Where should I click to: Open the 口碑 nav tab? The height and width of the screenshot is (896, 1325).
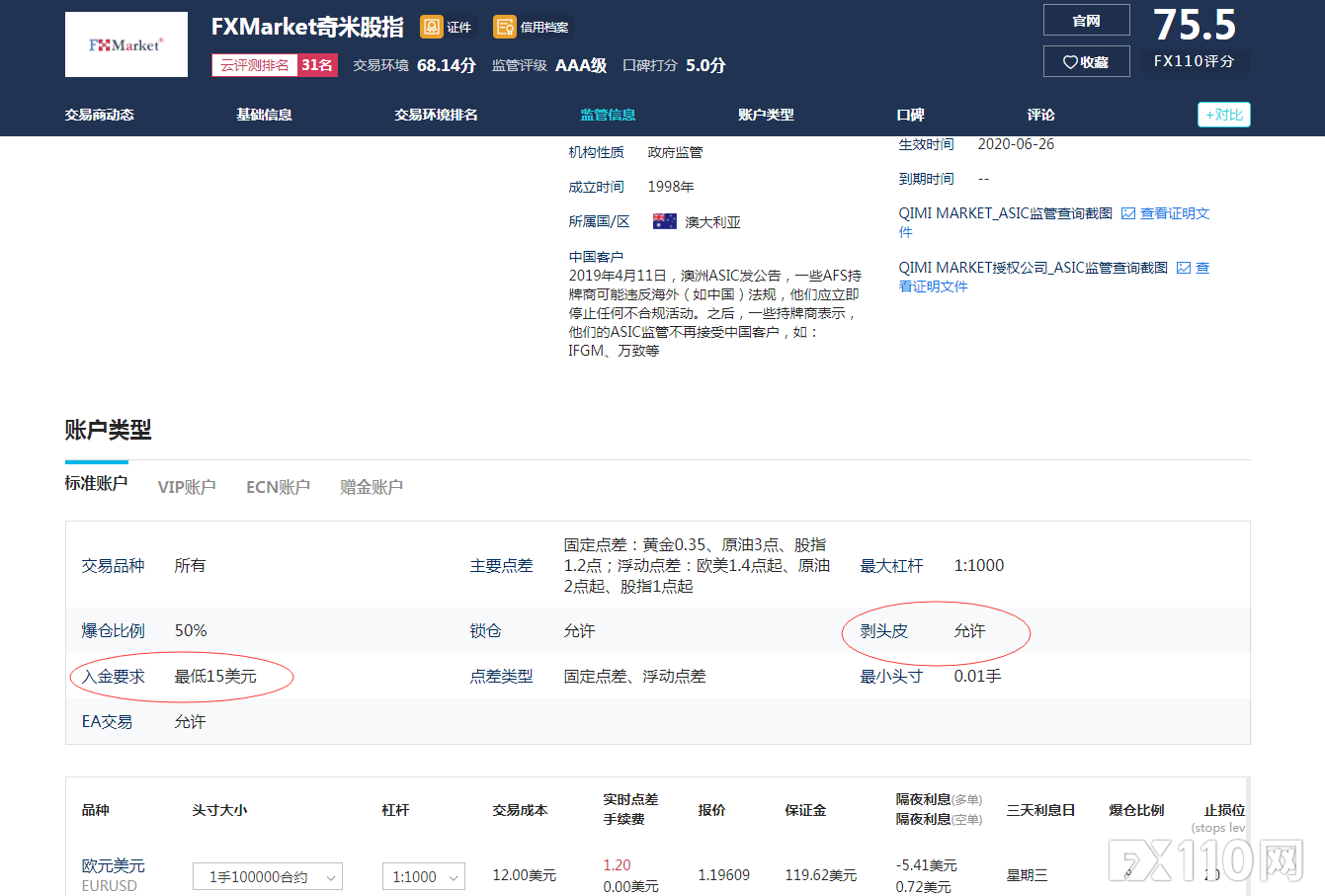910,115
